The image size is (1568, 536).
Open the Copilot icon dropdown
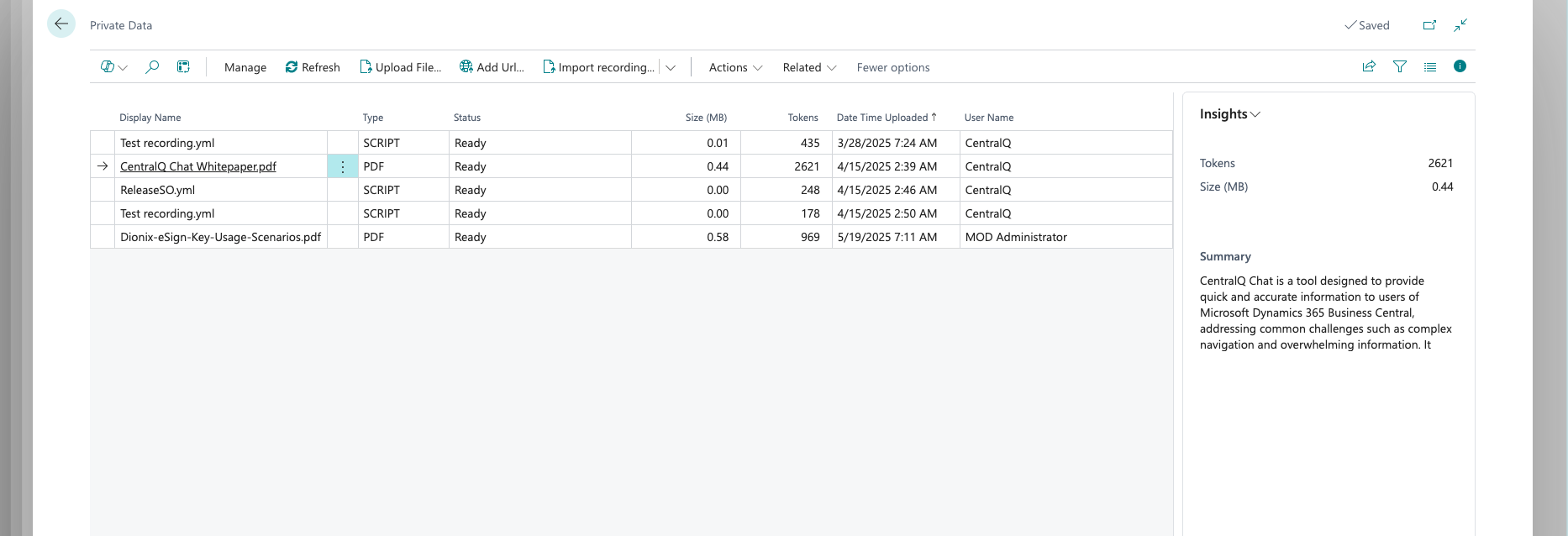(x=113, y=67)
